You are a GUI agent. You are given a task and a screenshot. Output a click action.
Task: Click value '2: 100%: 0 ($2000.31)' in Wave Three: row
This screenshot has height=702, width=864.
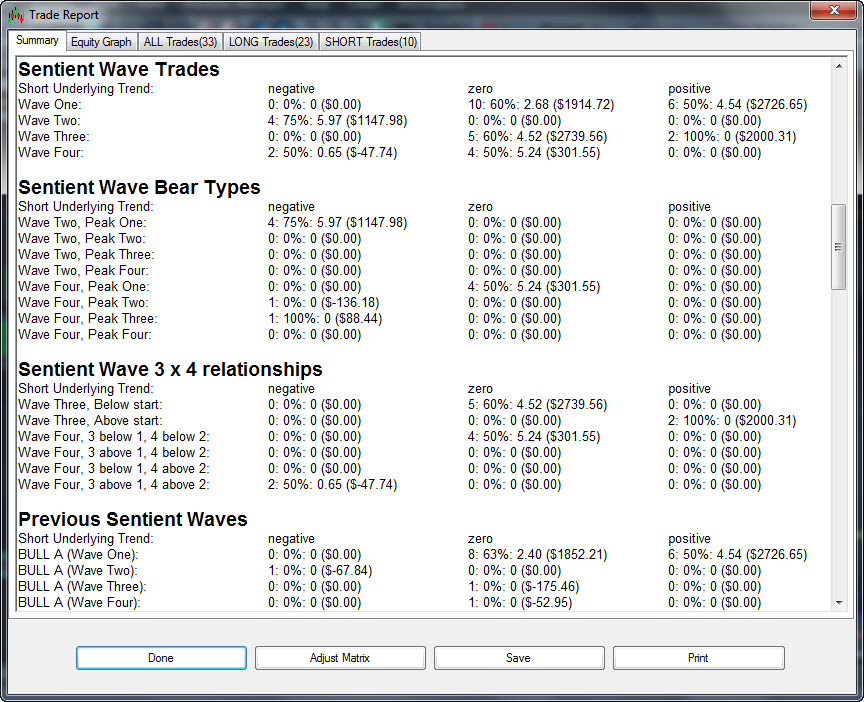click(x=732, y=137)
